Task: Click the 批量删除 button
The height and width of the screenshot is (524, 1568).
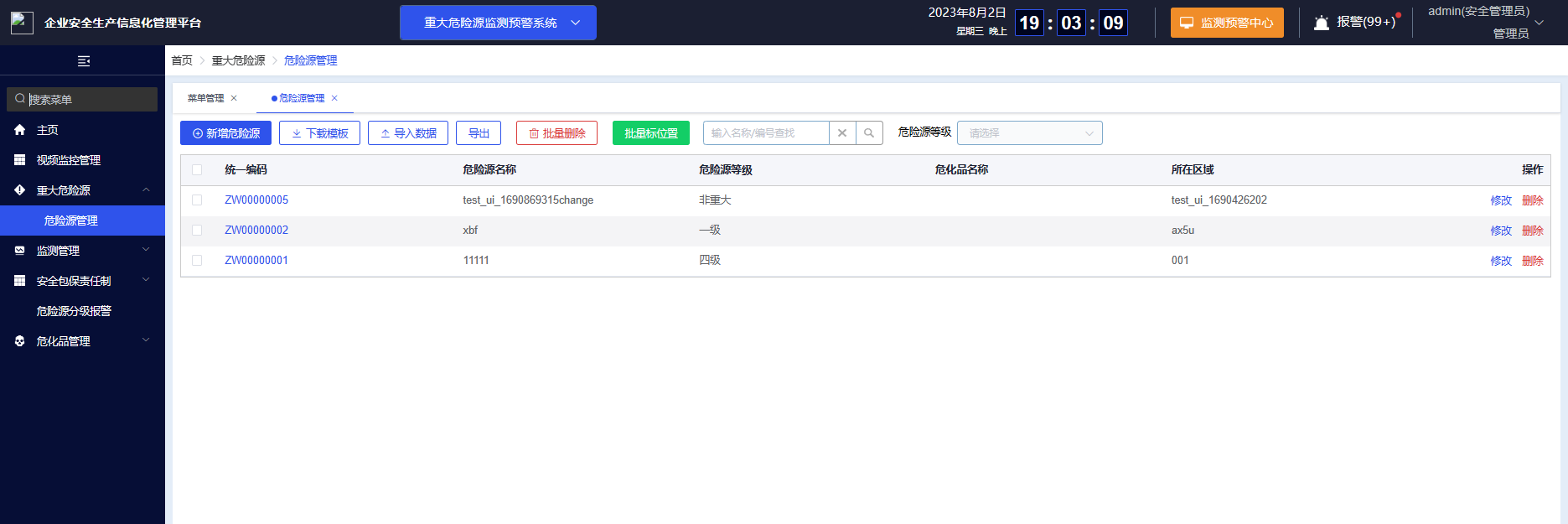Action: [x=556, y=132]
